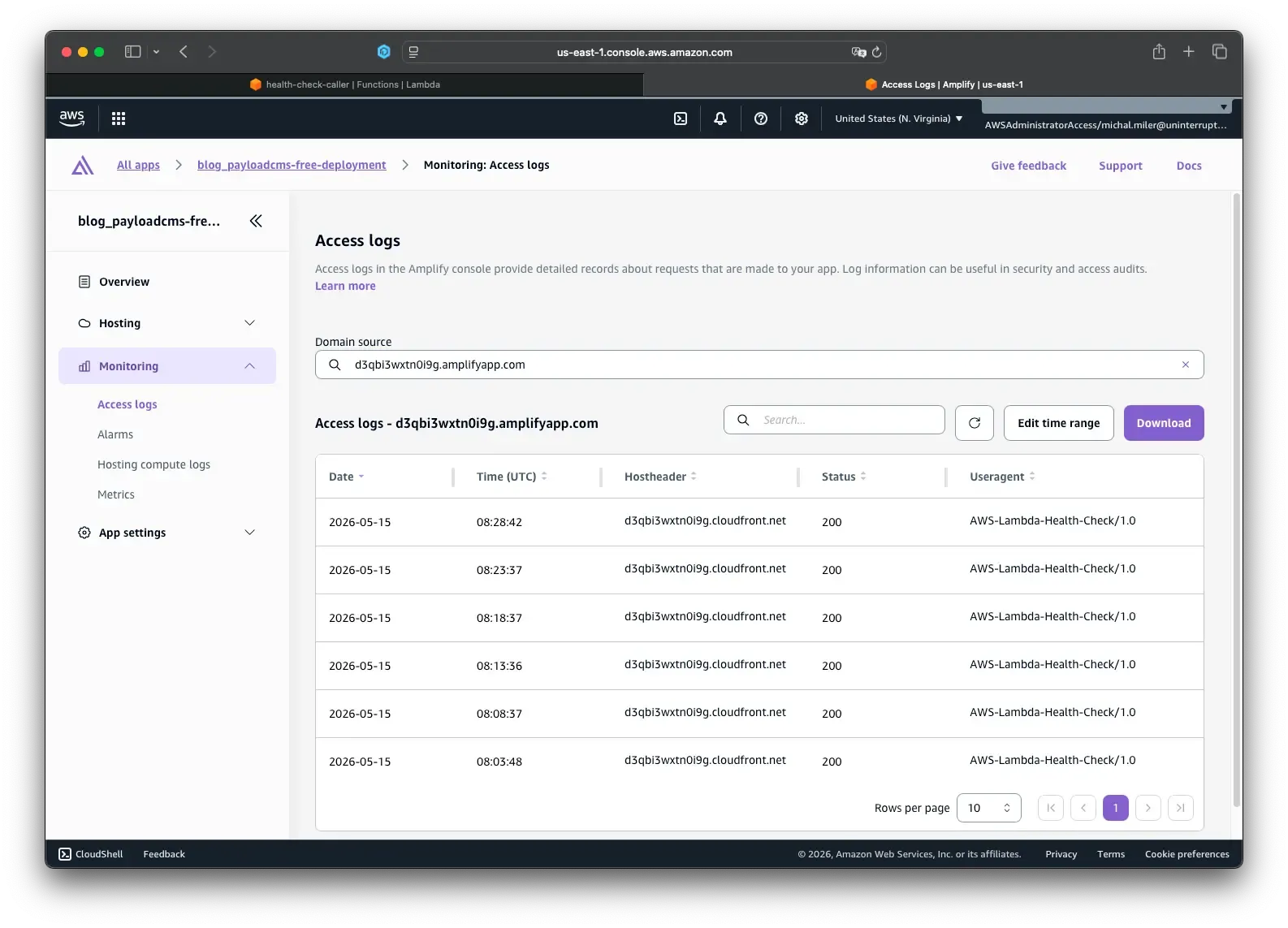Click the privacy shield icon
The width and height of the screenshot is (1288, 928).
coord(384,52)
